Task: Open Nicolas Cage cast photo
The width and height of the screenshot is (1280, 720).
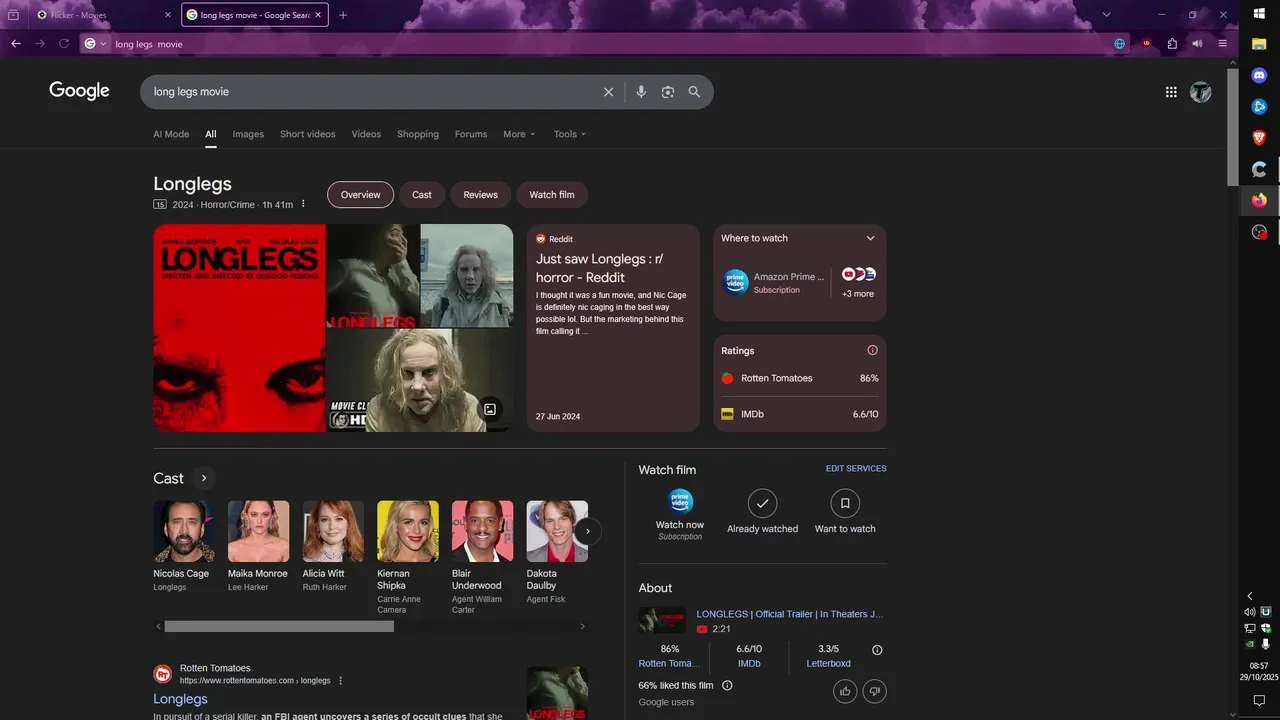Action: (x=184, y=531)
